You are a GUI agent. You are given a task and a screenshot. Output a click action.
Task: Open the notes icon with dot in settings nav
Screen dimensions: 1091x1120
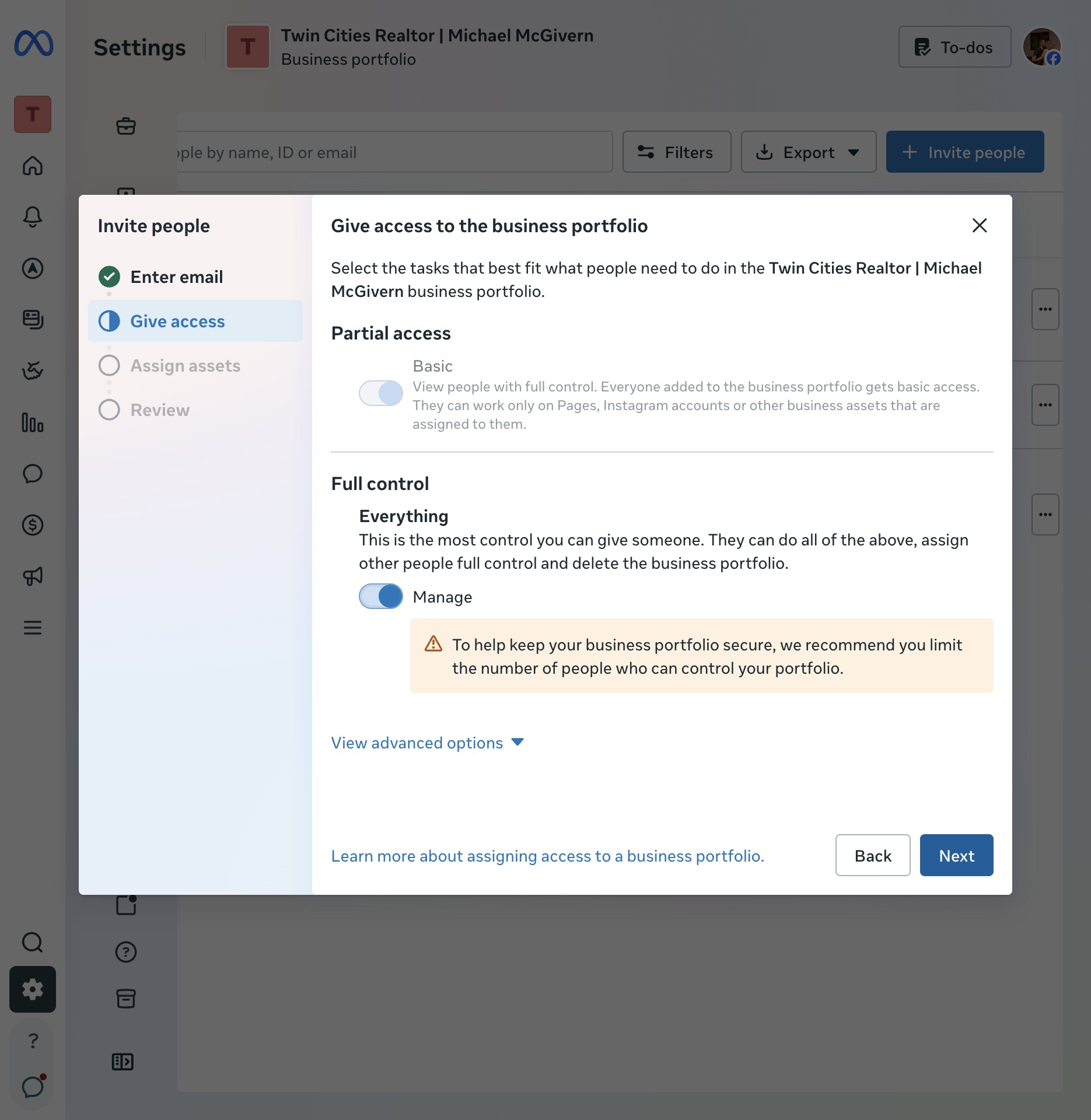pos(126,905)
